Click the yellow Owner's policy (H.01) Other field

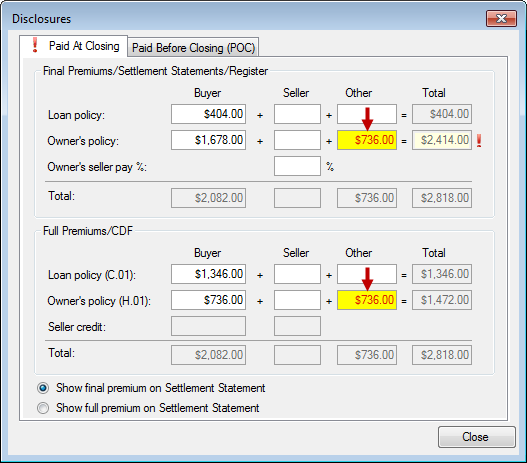(x=367, y=300)
